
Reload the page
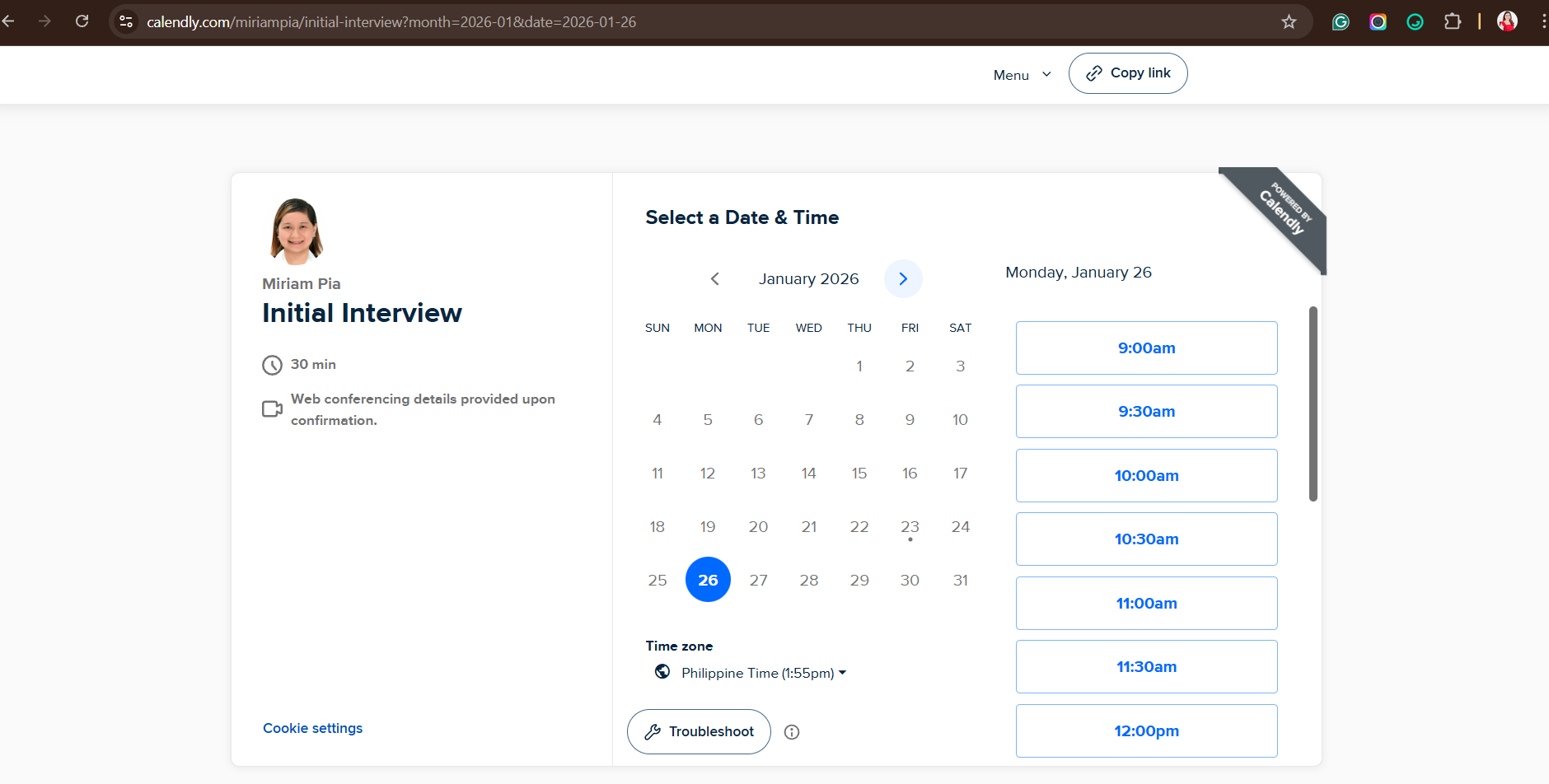(82, 21)
